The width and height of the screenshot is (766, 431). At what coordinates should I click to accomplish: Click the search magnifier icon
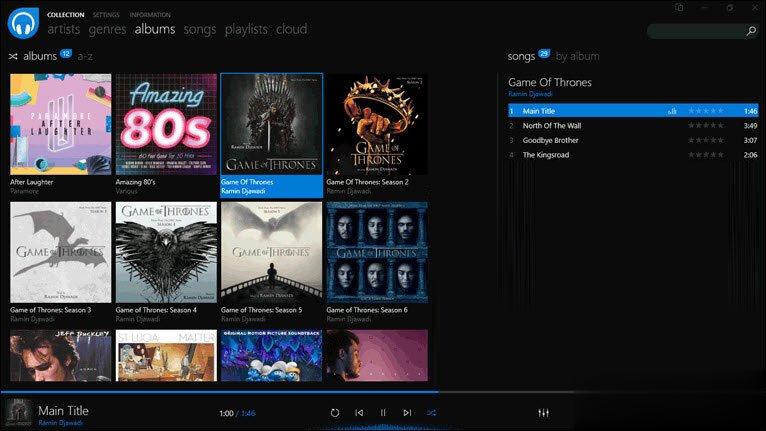point(751,31)
